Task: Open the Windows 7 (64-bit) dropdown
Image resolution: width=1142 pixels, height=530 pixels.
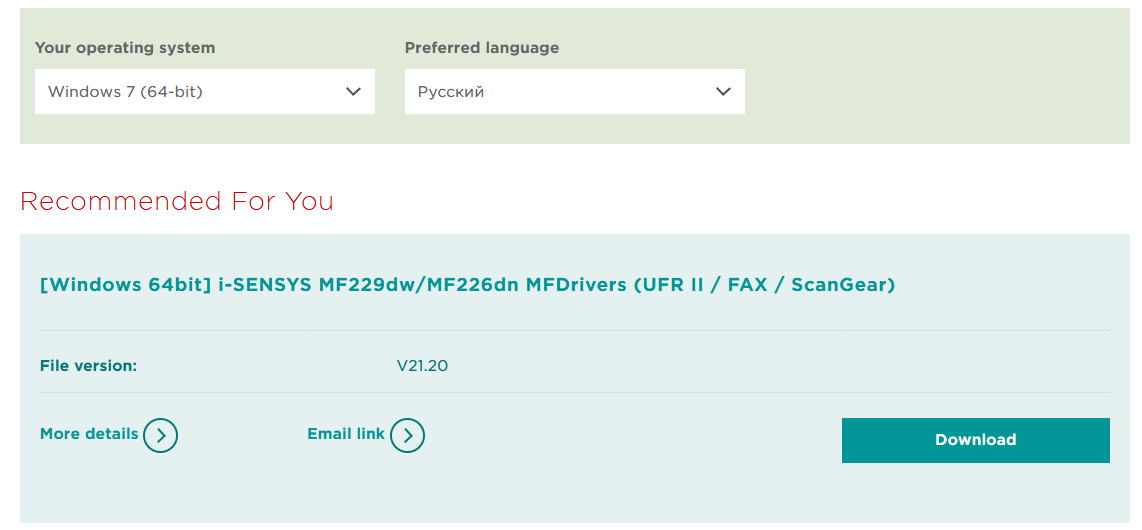Action: point(204,91)
